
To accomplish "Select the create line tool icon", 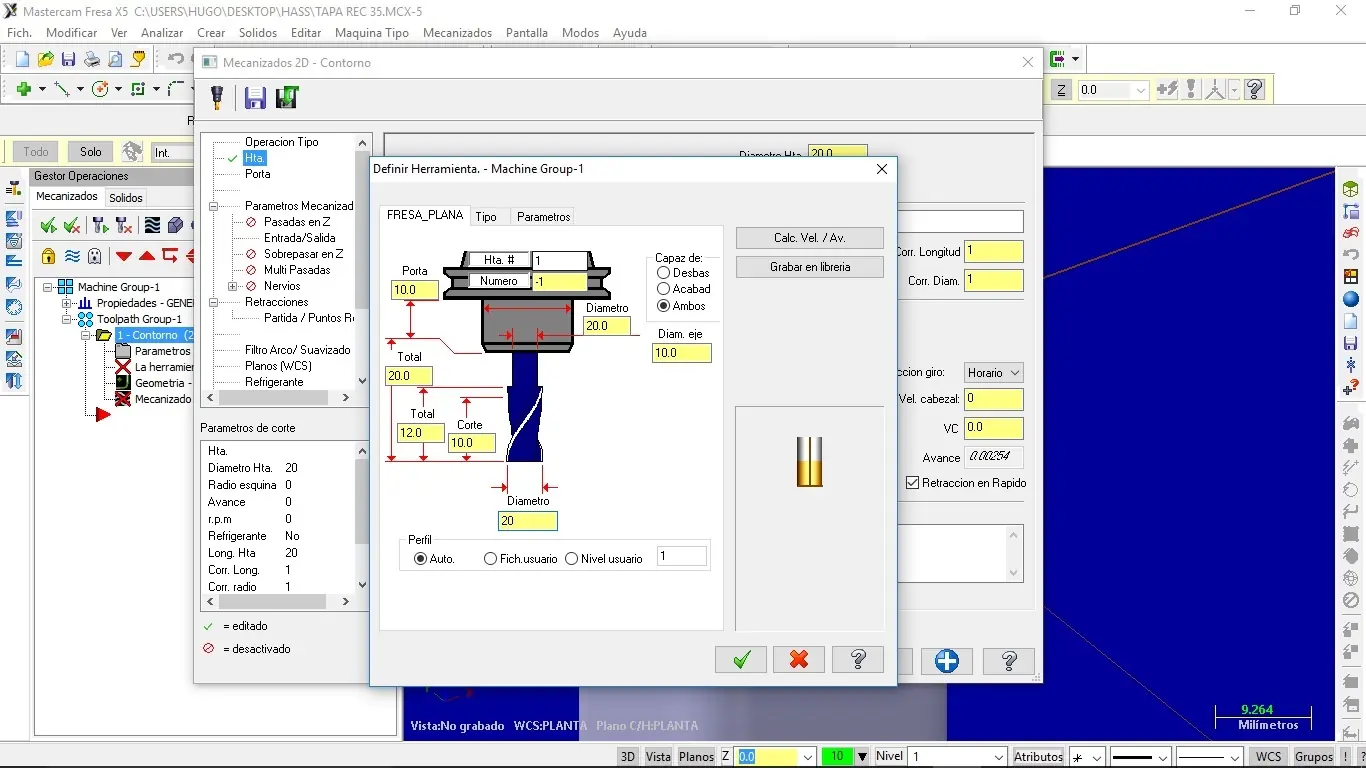I will pyautogui.click(x=62, y=89).
